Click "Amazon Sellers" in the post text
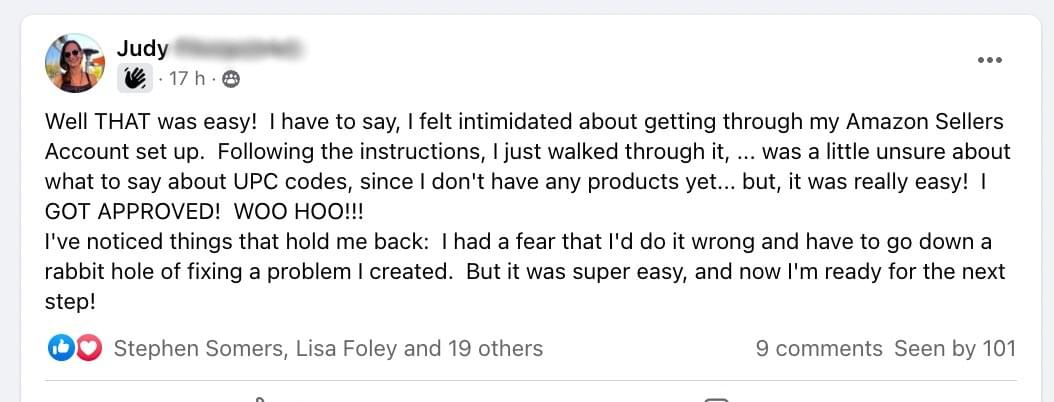The height and width of the screenshot is (402, 1054). [924, 122]
